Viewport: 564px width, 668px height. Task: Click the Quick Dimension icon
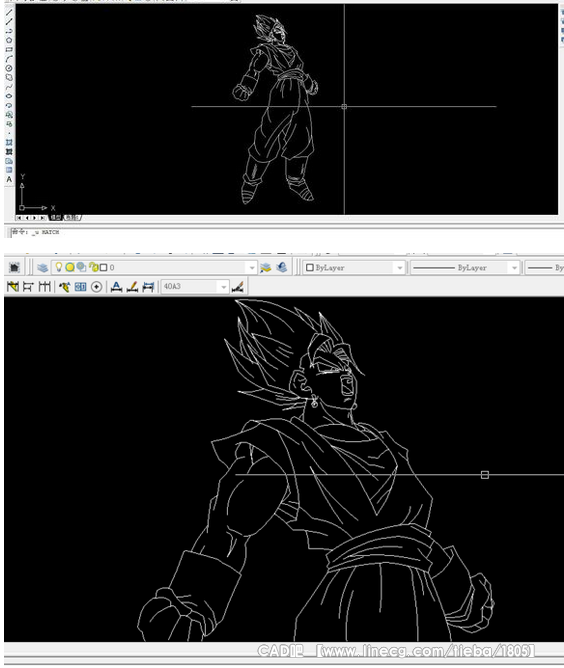pos(13,286)
